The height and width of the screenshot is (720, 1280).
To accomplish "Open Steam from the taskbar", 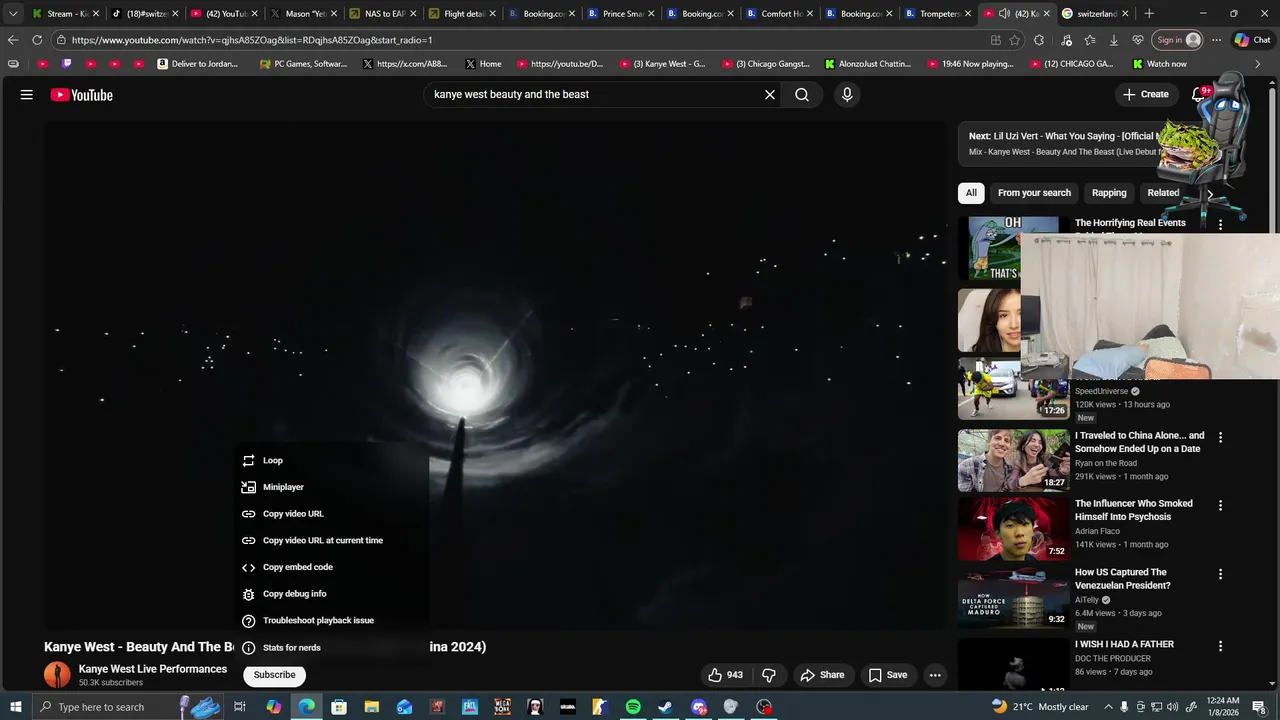I will (665, 707).
